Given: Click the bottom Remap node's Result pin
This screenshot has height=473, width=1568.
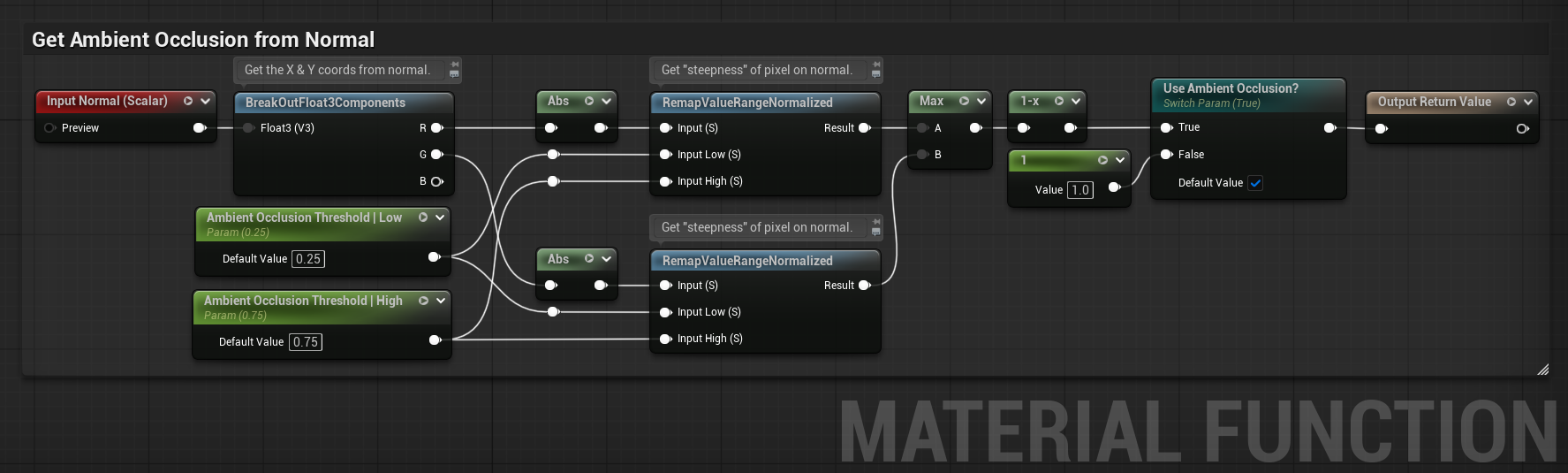Looking at the screenshot, I should pos(865,286).
